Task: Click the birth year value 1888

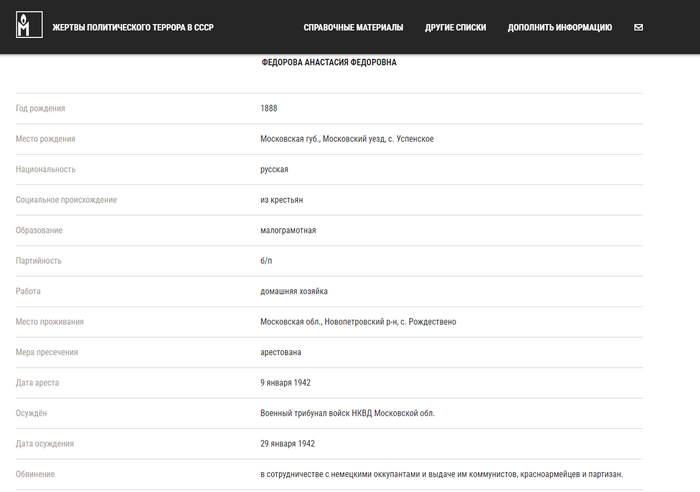Action: (x=269, y=108)
